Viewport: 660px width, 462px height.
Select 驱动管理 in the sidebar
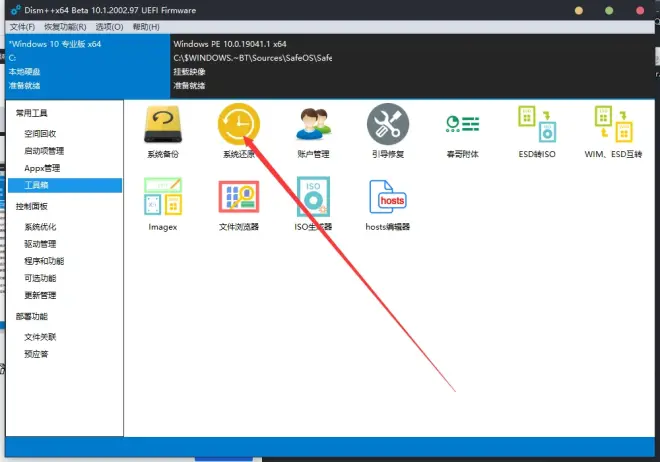40,244
